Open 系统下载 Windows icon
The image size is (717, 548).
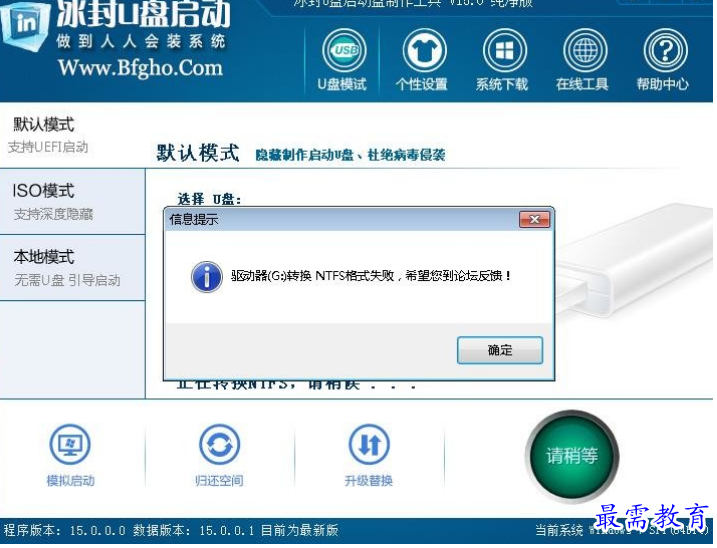pyautogui.click(x=504, y=50)
